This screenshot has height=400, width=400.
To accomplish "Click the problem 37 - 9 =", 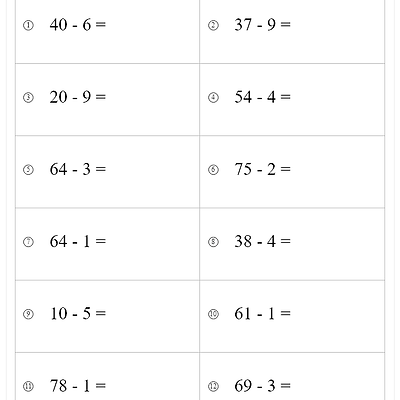I will (x=263, y=25).
